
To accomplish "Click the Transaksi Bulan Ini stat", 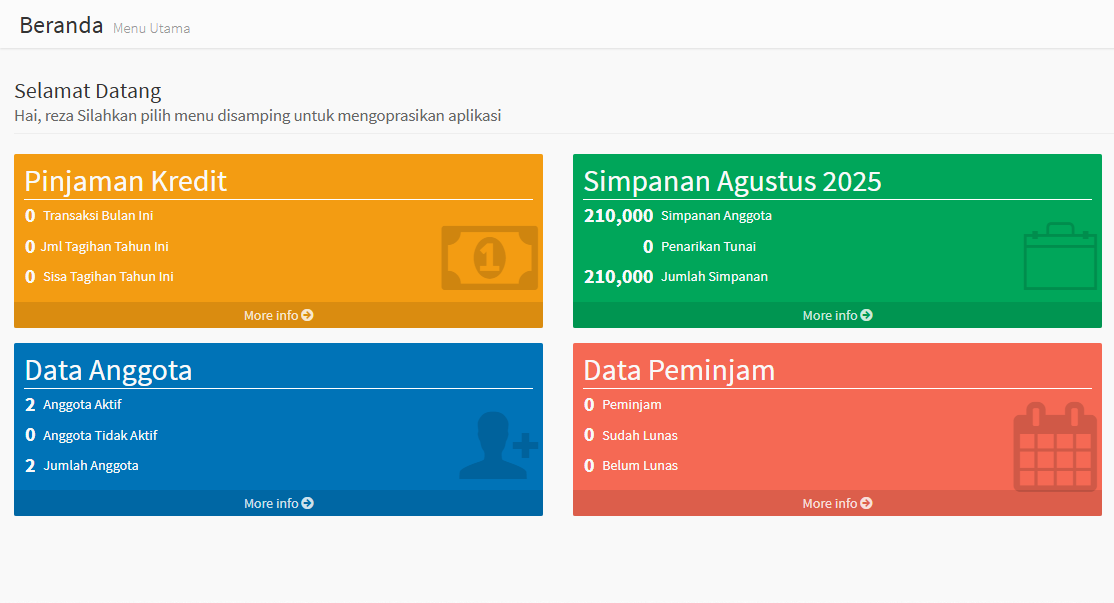I will (98, 215).
